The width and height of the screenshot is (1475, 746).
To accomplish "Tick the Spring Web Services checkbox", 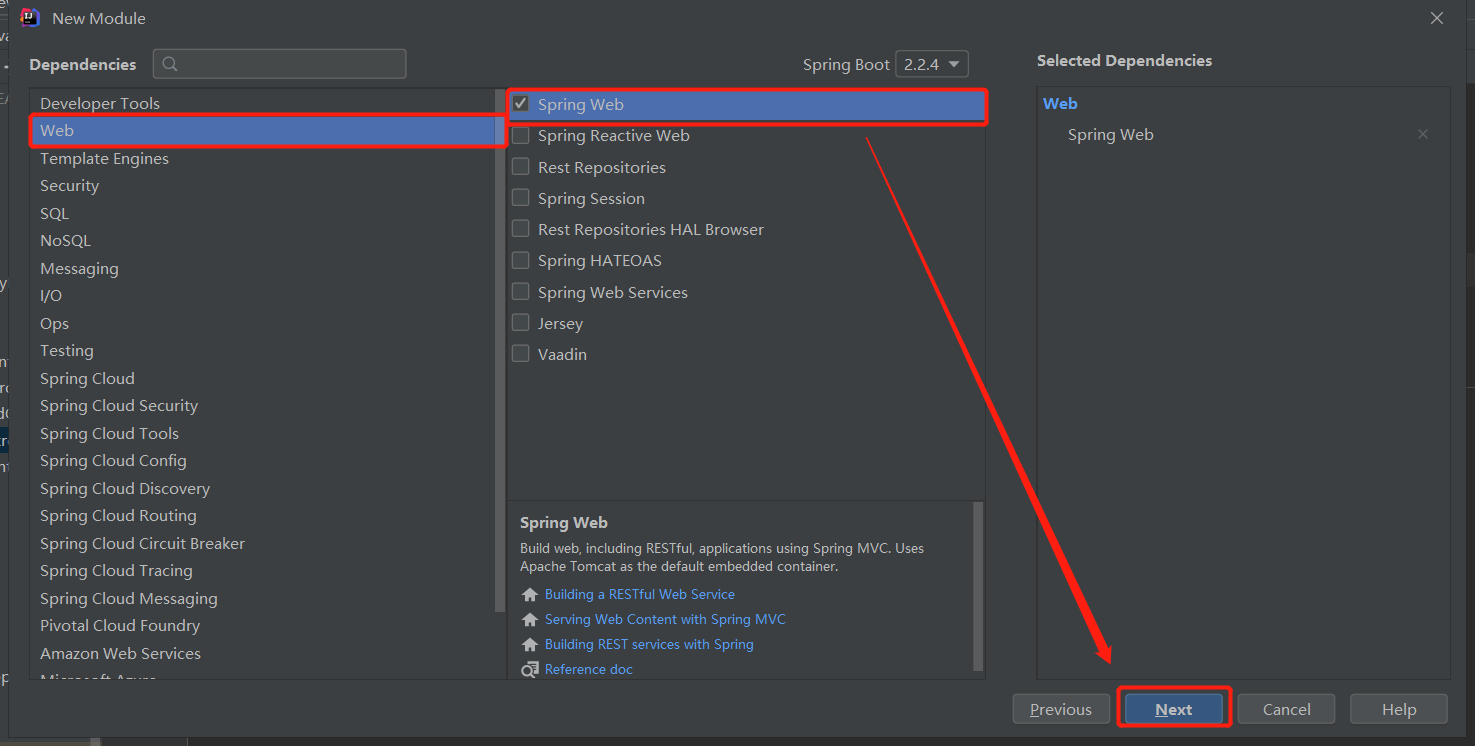I will coord(521,292).
